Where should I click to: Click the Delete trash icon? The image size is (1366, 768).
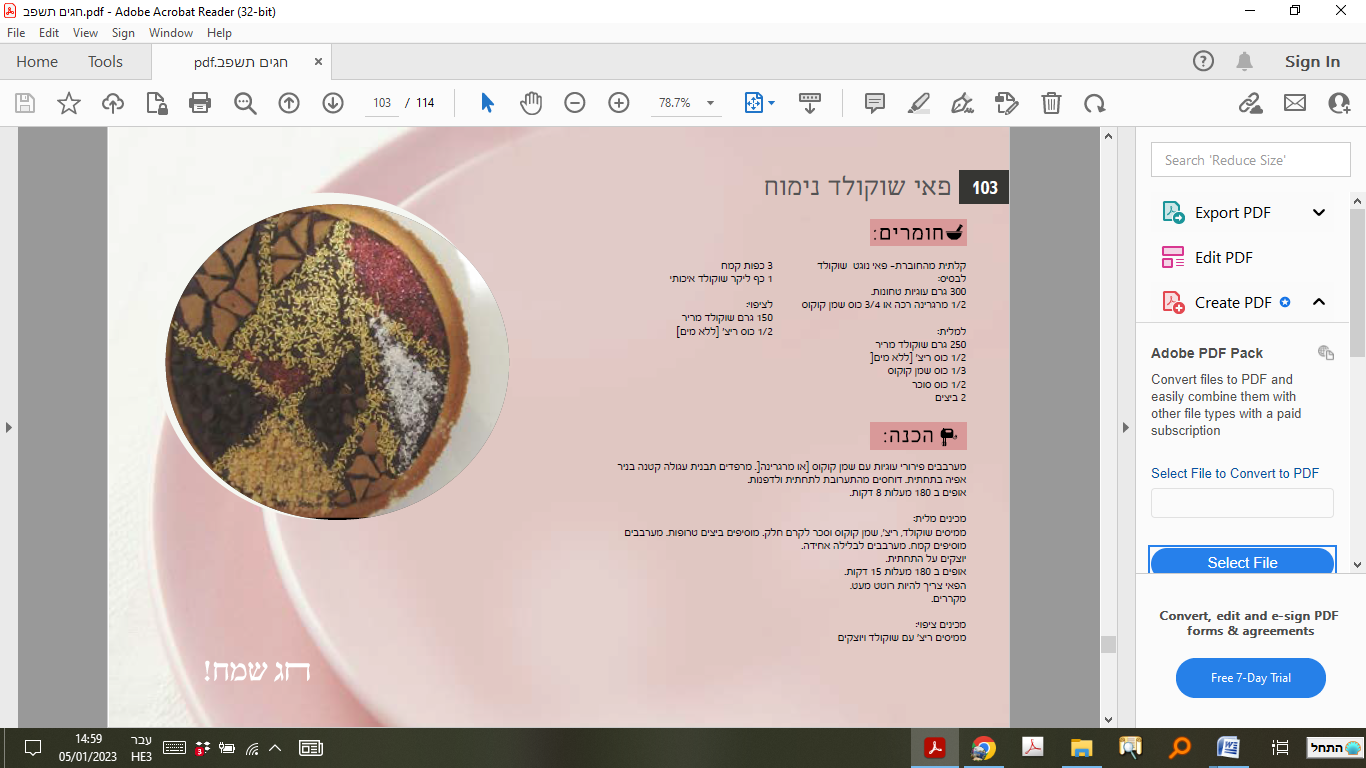click(x=1051, y=103)
